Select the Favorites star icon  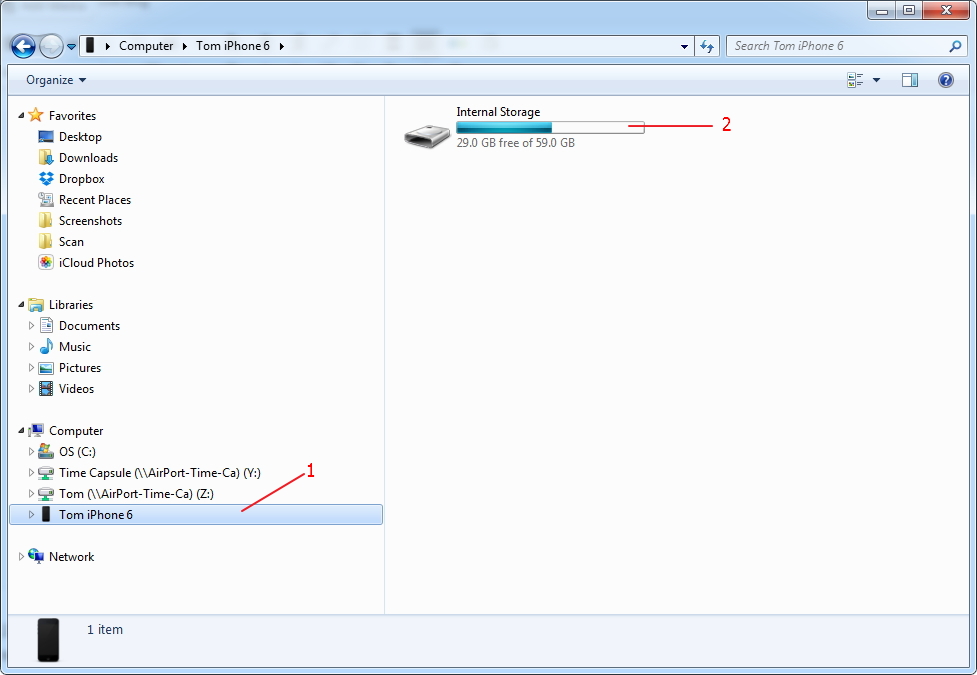36,115
